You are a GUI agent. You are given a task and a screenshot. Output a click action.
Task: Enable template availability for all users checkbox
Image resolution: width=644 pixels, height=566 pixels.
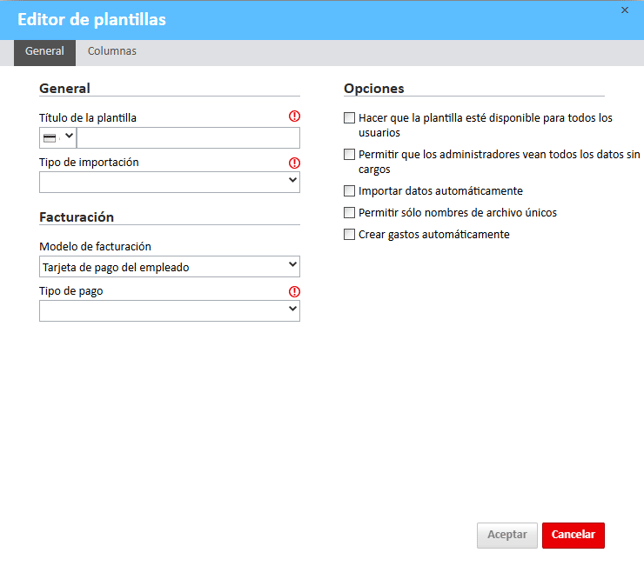point(349,118)
